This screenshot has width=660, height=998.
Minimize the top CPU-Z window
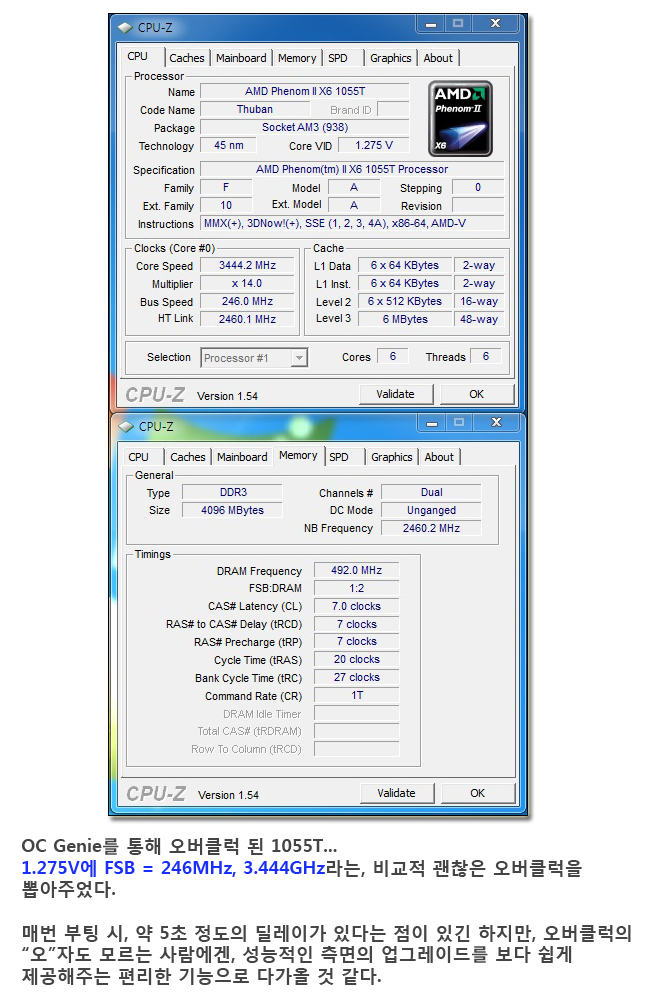tap(431, 24)
